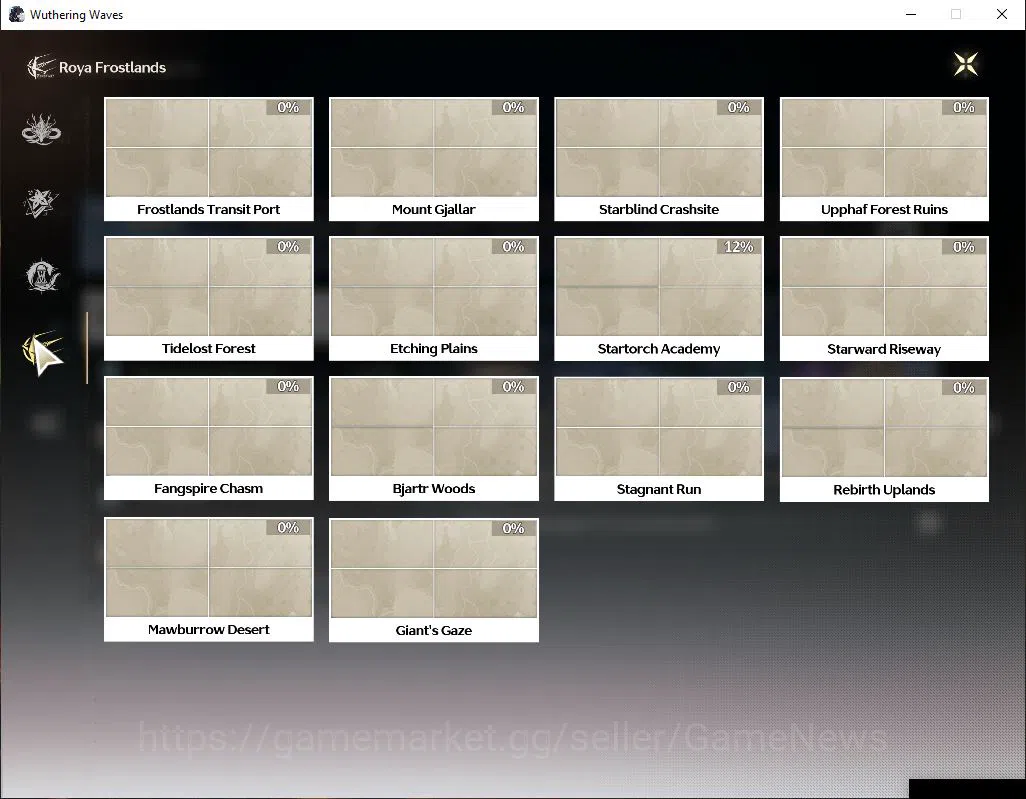Click the Mawburrow Desert label text

point(209,630)
